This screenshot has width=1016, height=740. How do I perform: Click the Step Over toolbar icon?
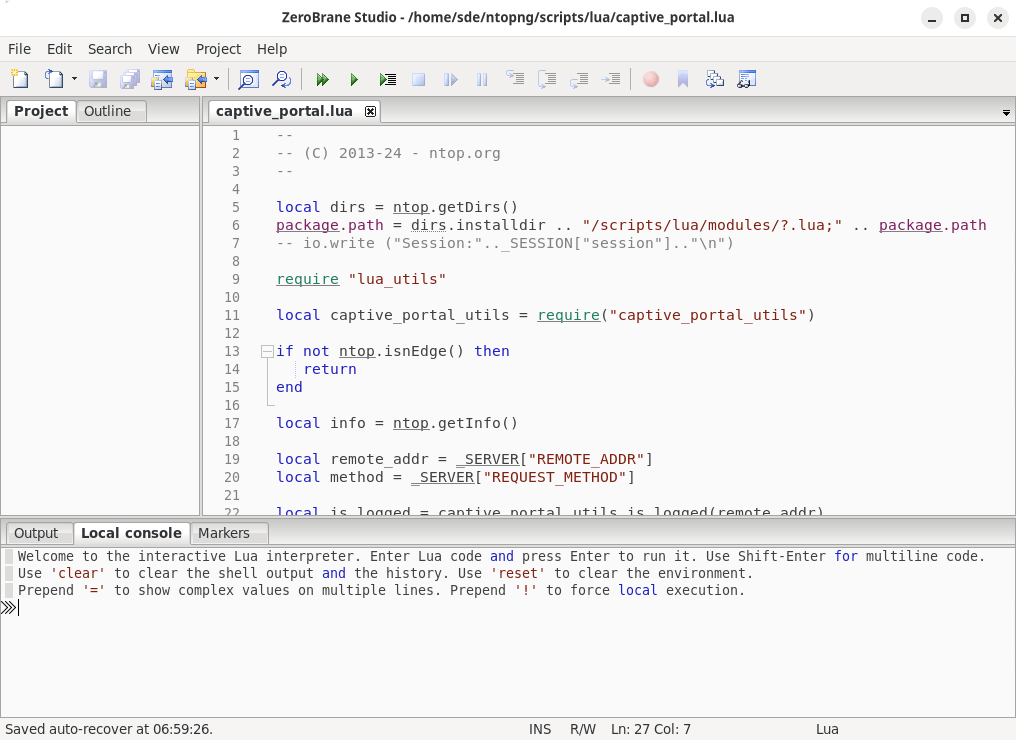547,79
